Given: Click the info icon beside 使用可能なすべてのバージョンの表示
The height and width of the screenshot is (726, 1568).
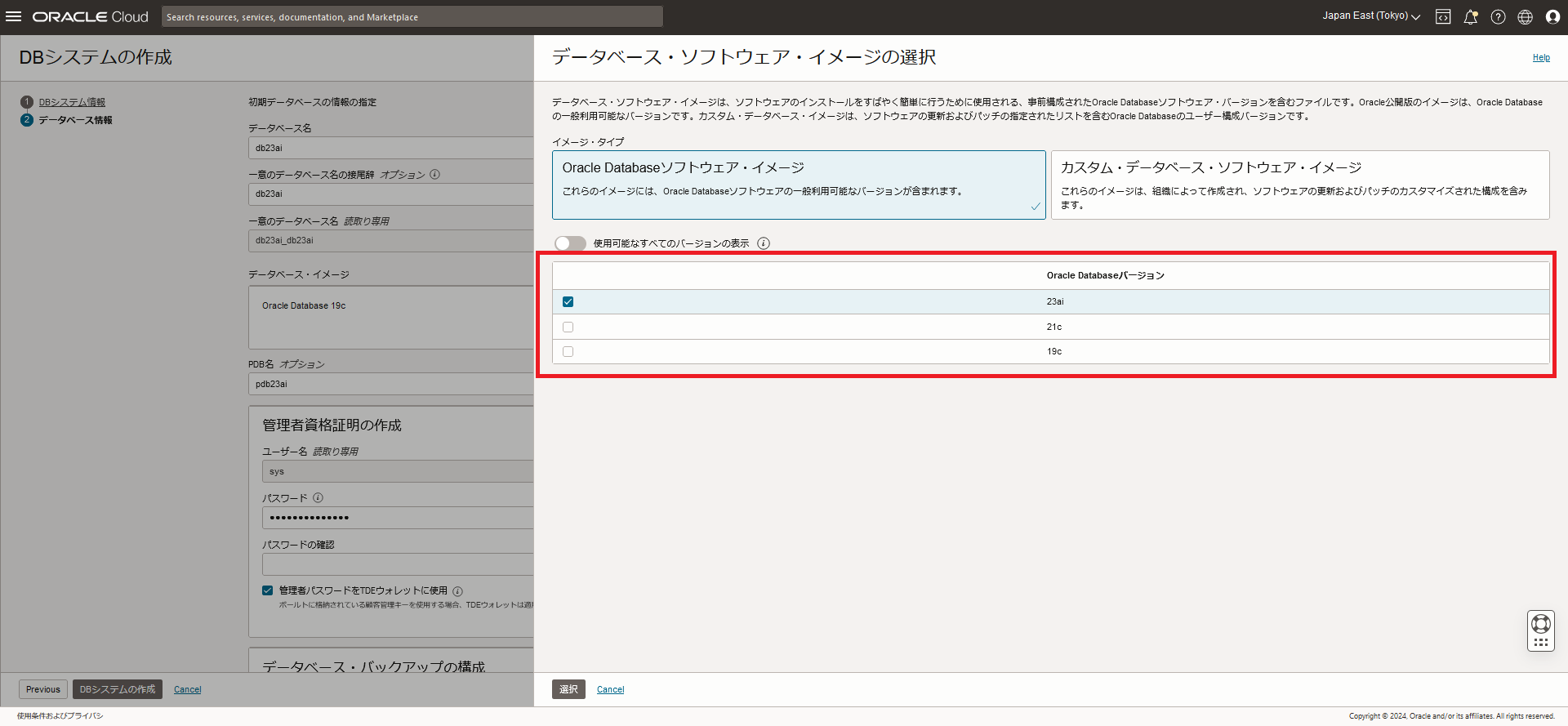Looking at the screenshot, I should pos(764,243).
